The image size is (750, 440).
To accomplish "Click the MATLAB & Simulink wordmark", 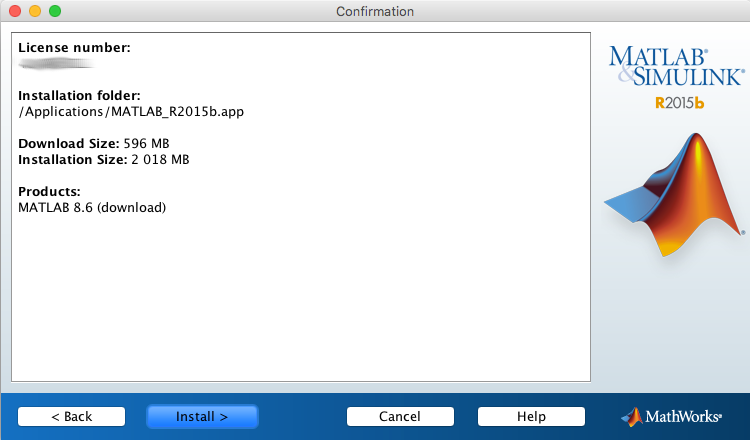I will 676,64.
